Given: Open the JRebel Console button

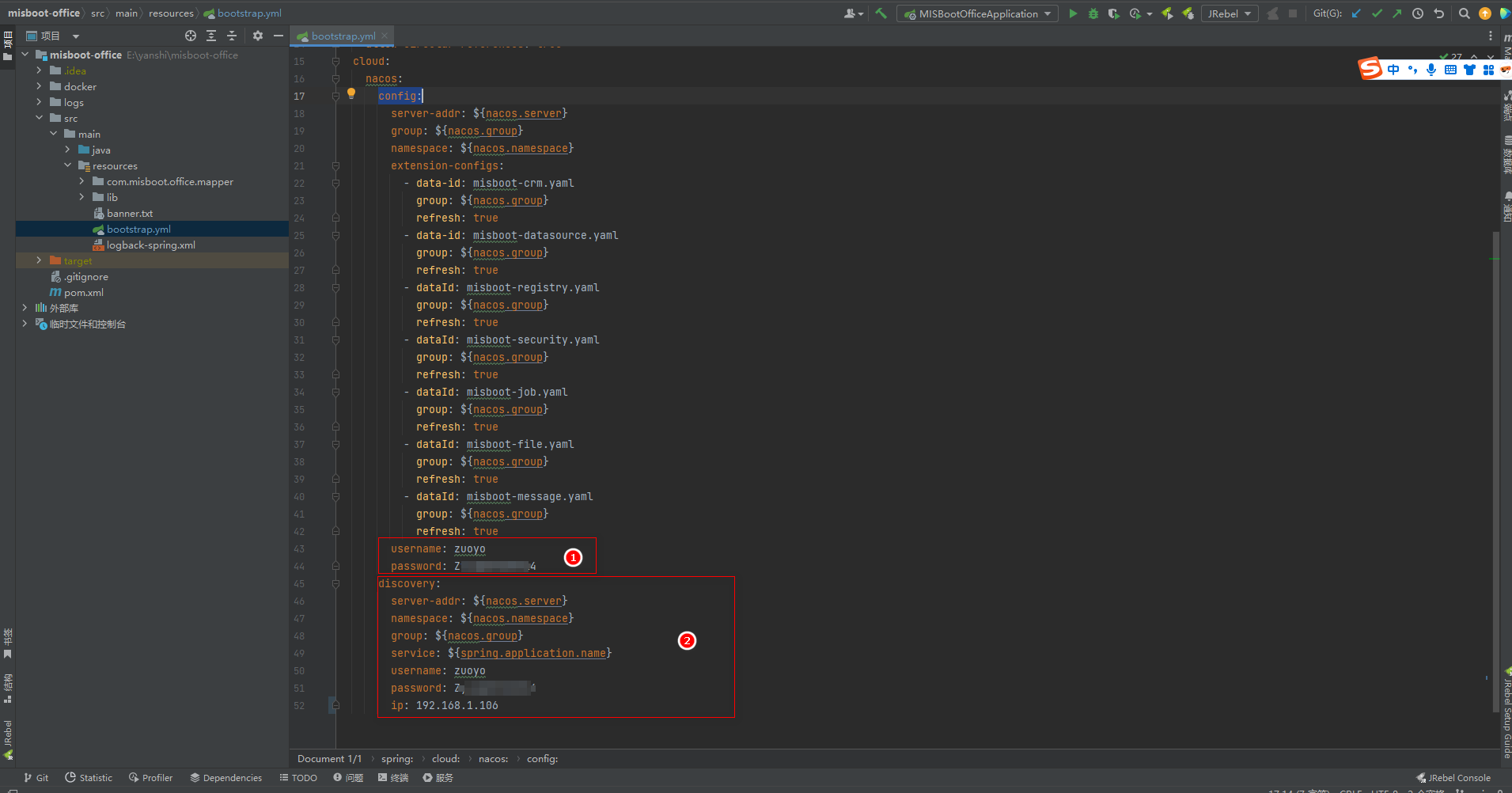Looking at the screenshot, I should click(1453, 778).
